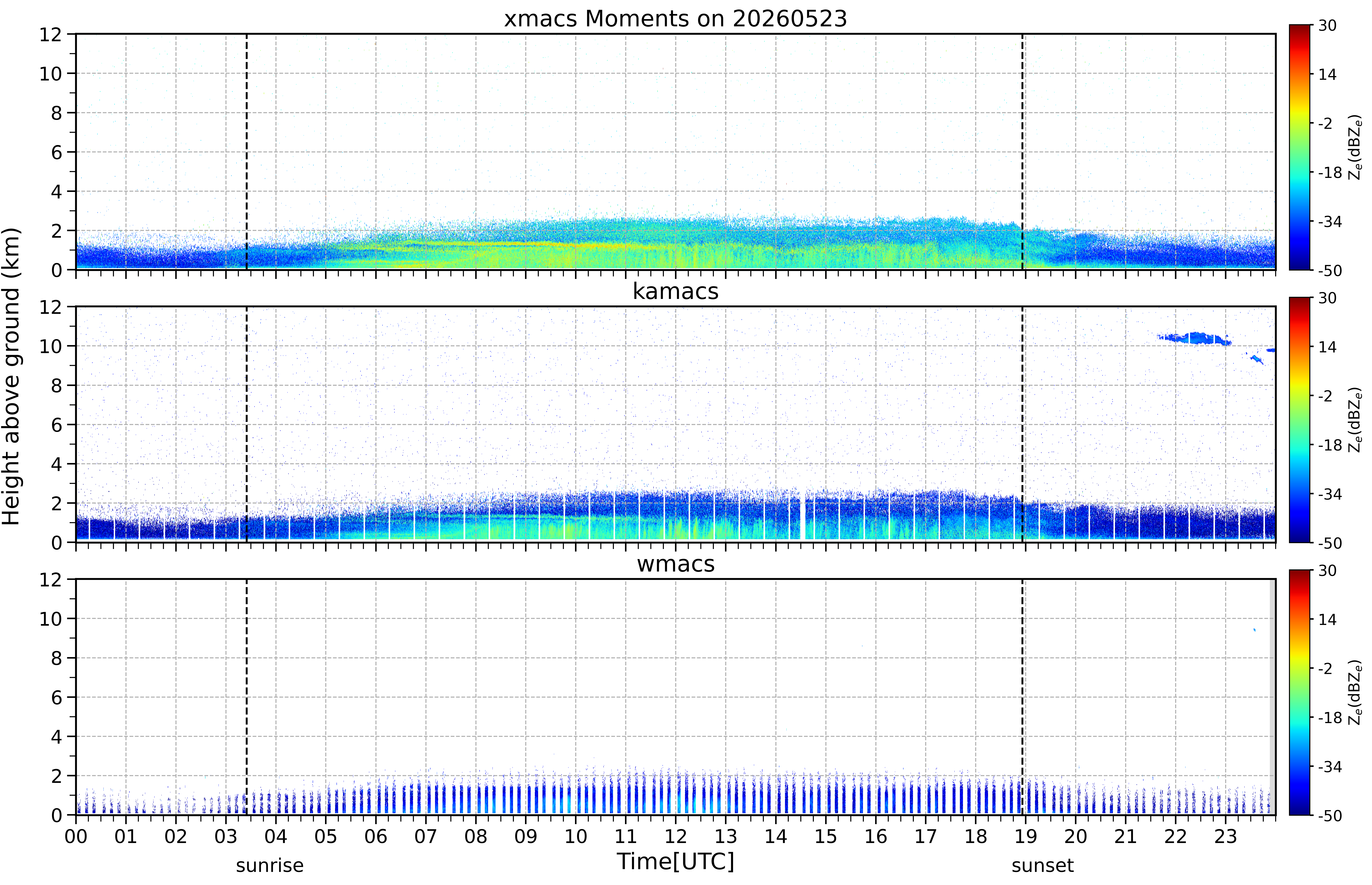Click the gray missing-data strip at wmacs panel end

(1273, 697)
